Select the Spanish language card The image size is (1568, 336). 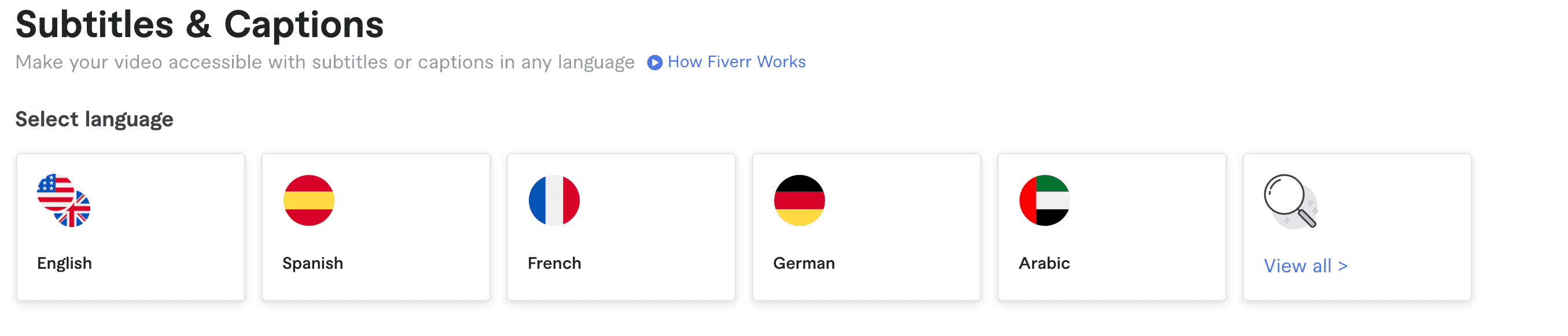[x=376, y=227]
